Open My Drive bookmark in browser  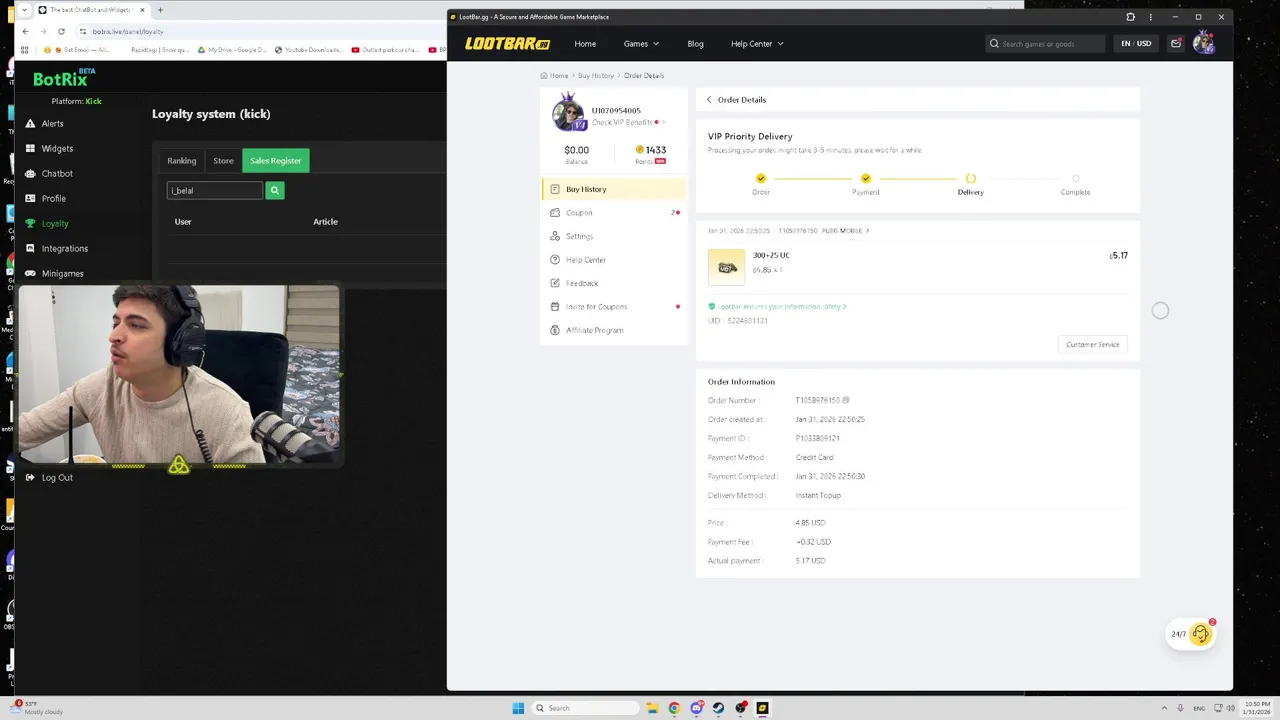coord(232,49)
